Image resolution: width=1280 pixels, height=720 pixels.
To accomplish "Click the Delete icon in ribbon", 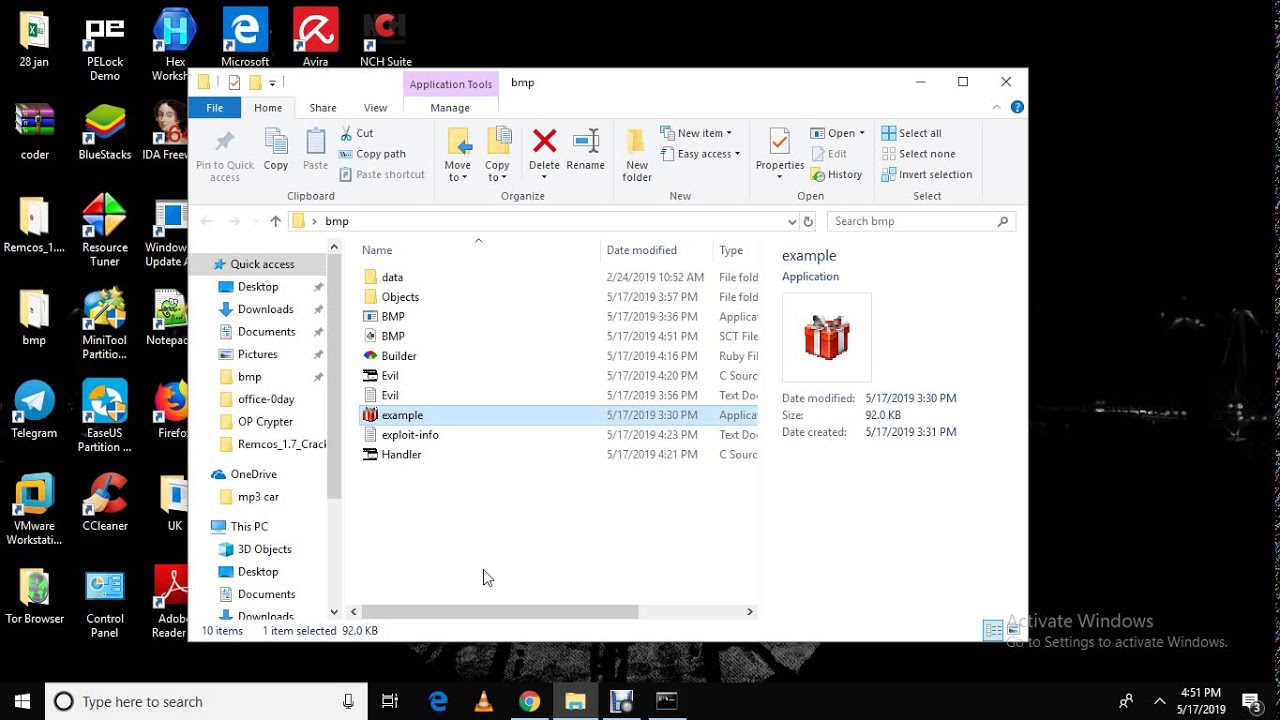I will 544,150.
